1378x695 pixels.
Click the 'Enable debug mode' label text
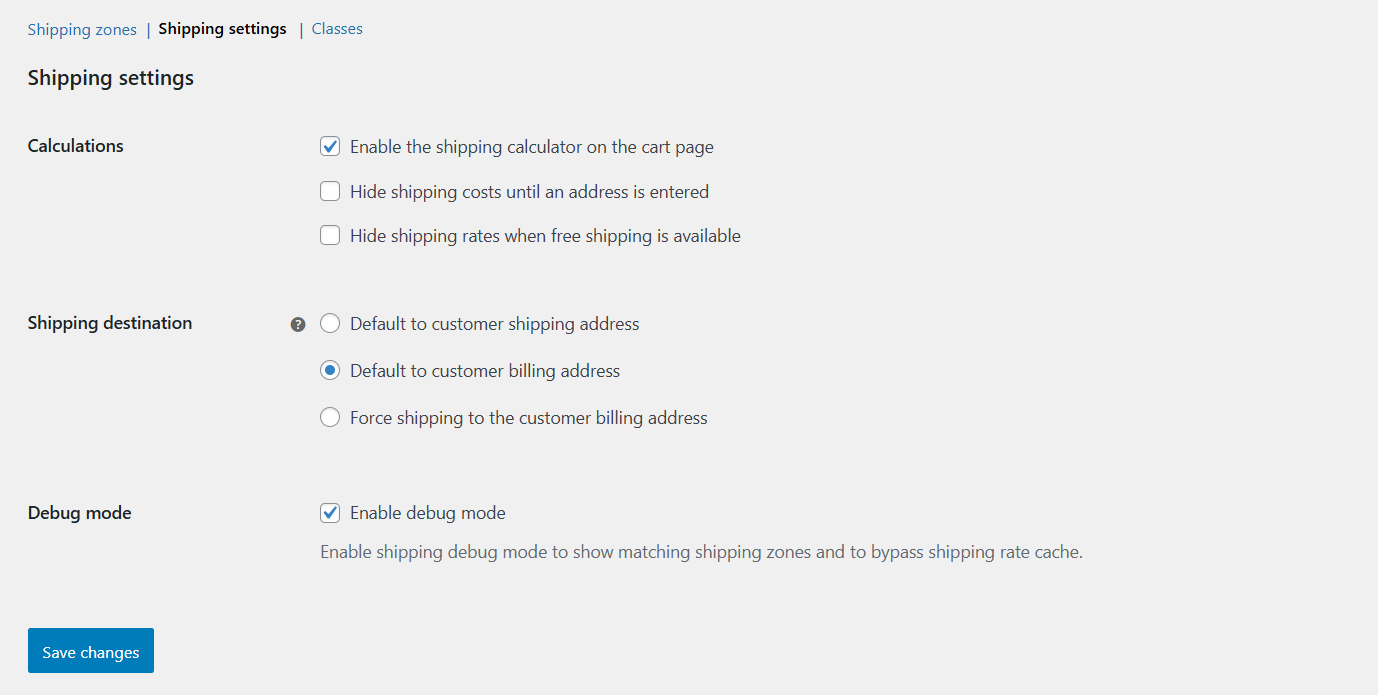427,513
